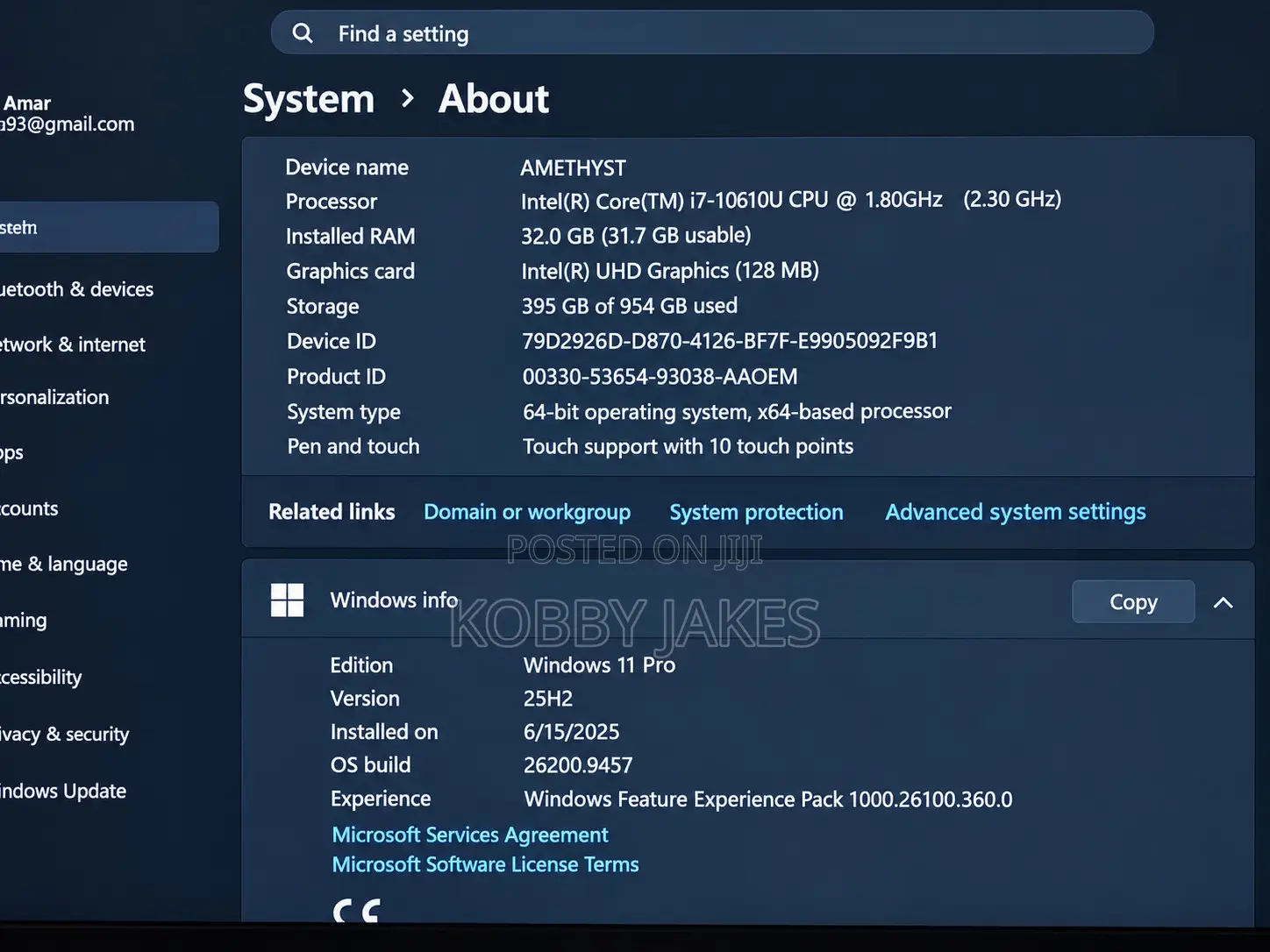Collapse the Windows info section

coord(1223,602)
